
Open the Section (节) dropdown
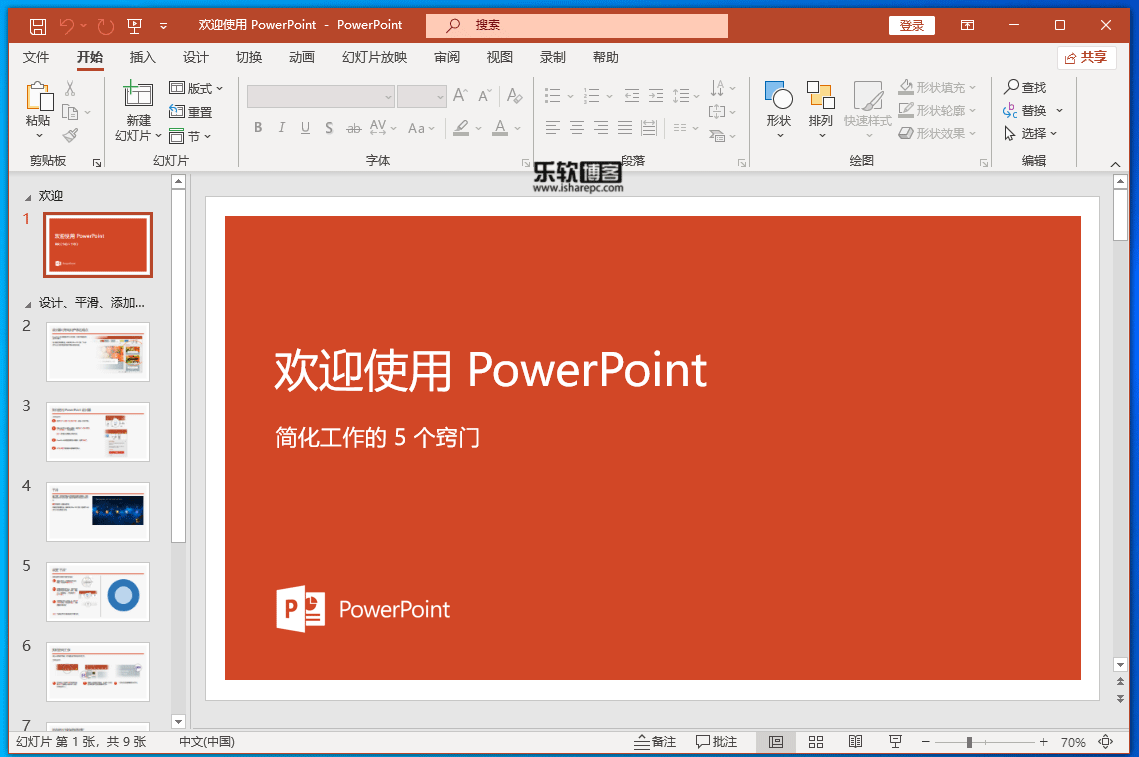pos(190,136)
